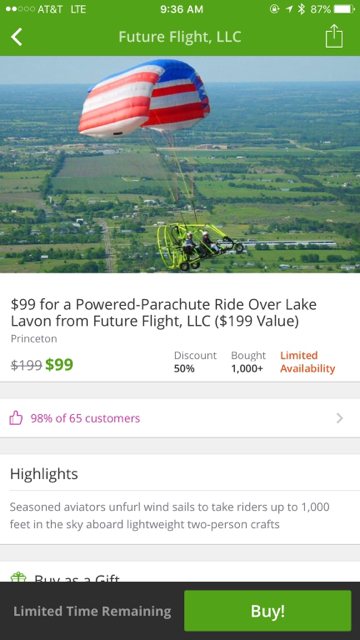Tap the Future Flight, LLC title

180,37
